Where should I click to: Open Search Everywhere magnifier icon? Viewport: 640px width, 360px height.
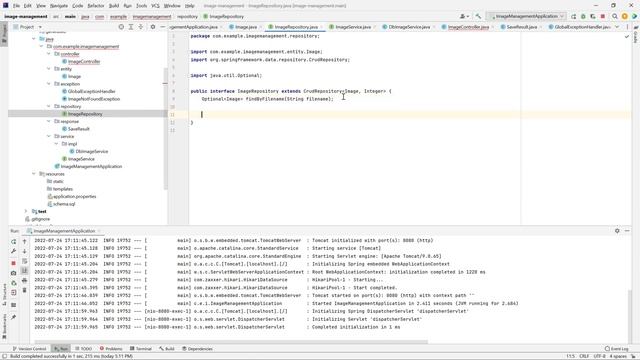(x=615, y=16)
